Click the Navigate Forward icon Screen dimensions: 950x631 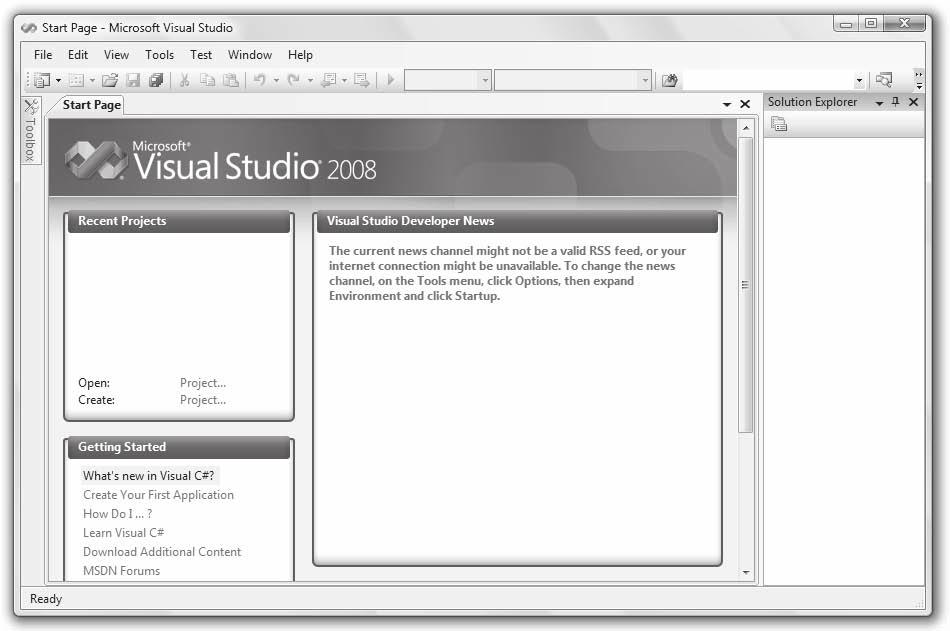tap(362, 80)
